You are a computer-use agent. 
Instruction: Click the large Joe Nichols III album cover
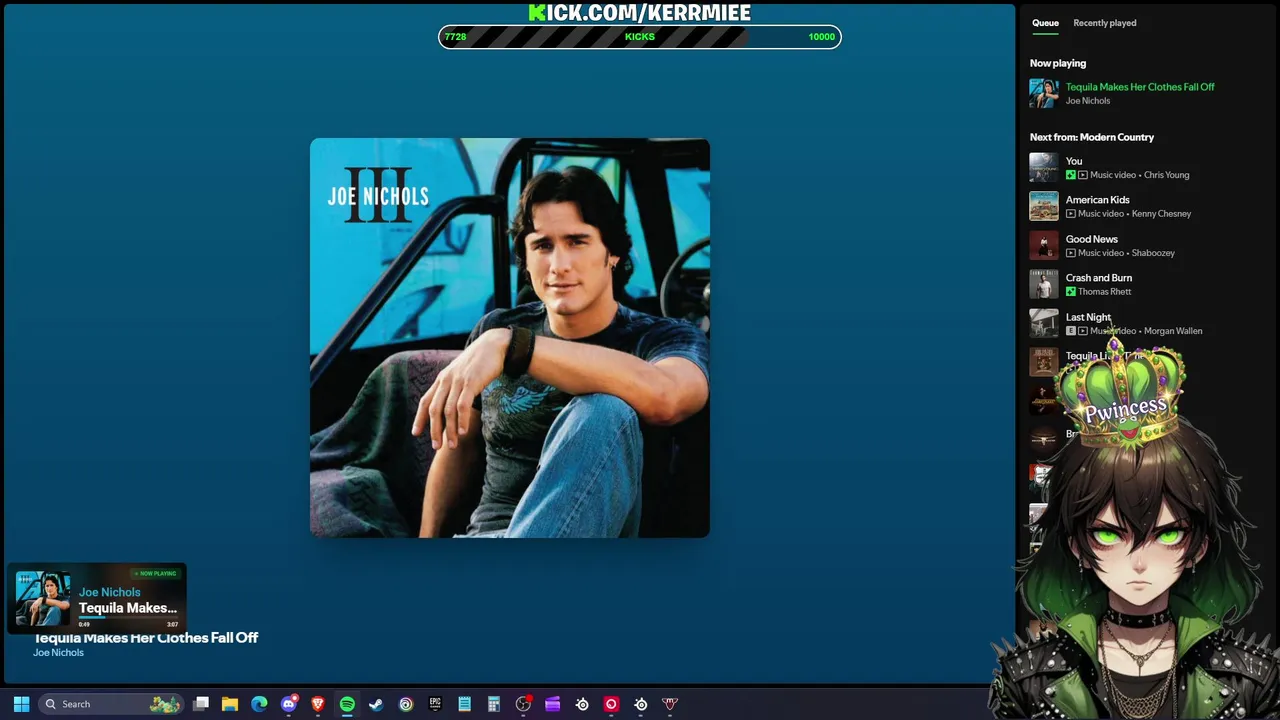510,338
